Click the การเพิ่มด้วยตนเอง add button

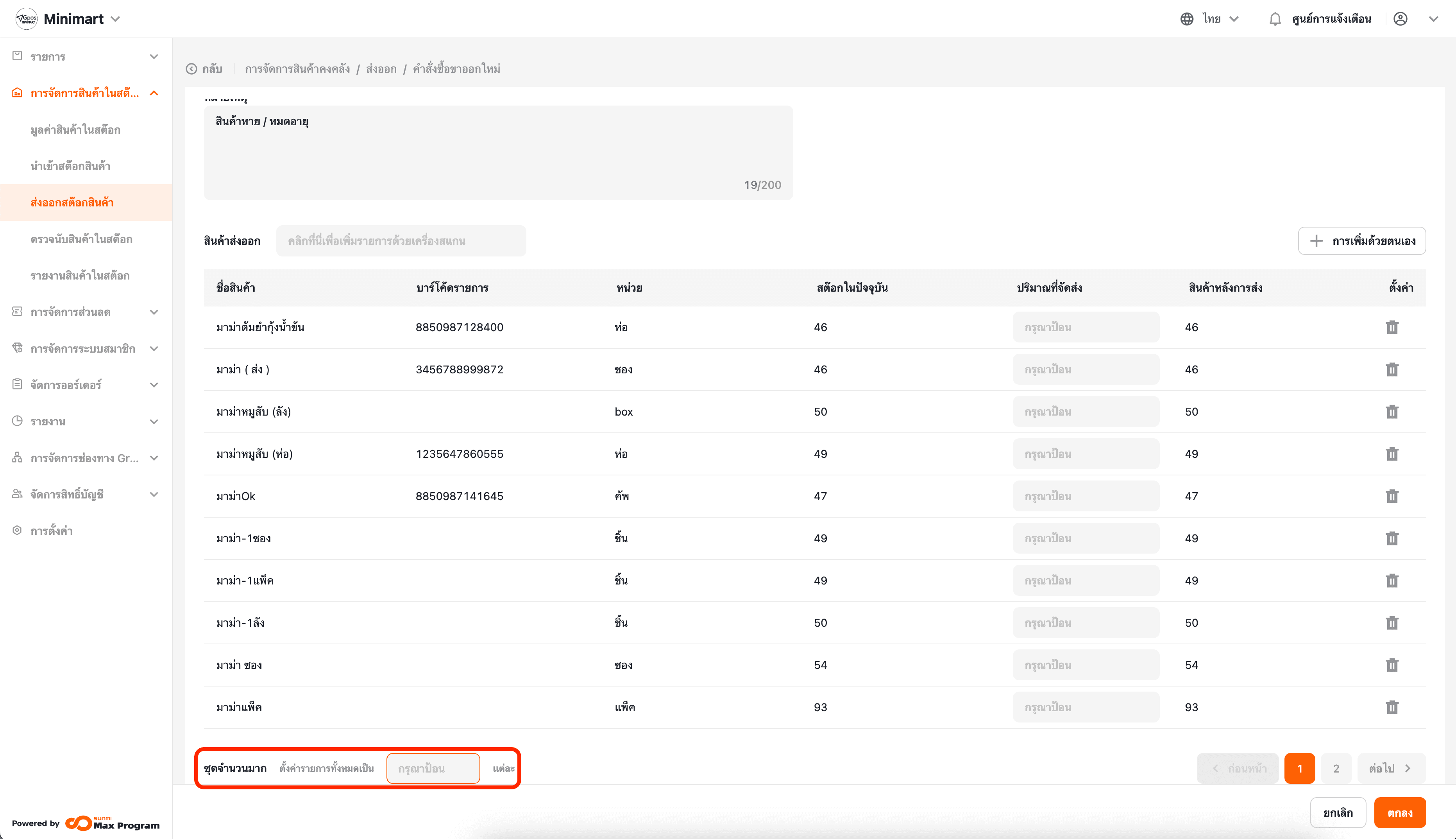(1361, 241)
